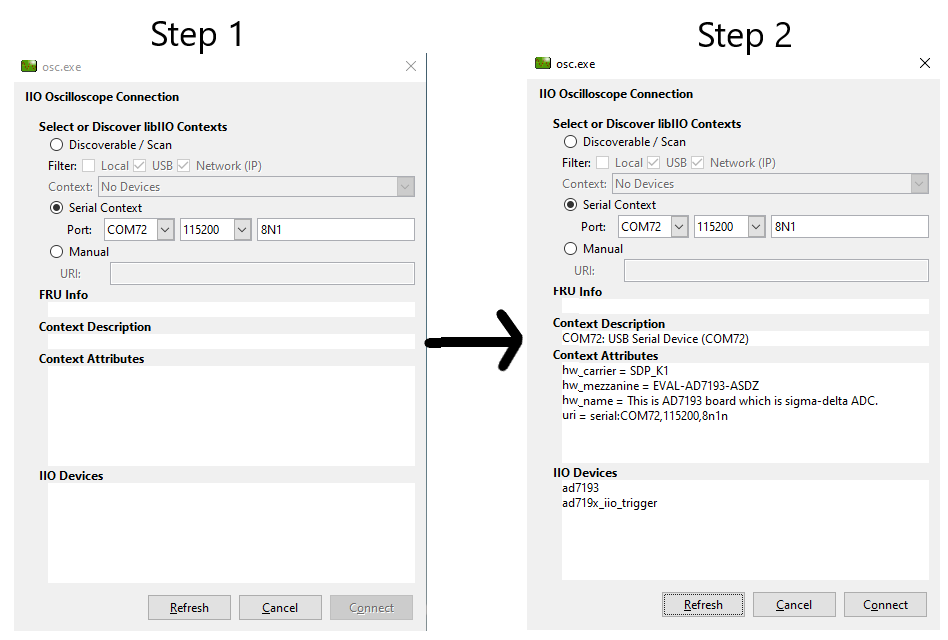Click the osc.exe icon in Step 2 window
The height and width of the screenshot is (640, 948).
tap(542, 63)
